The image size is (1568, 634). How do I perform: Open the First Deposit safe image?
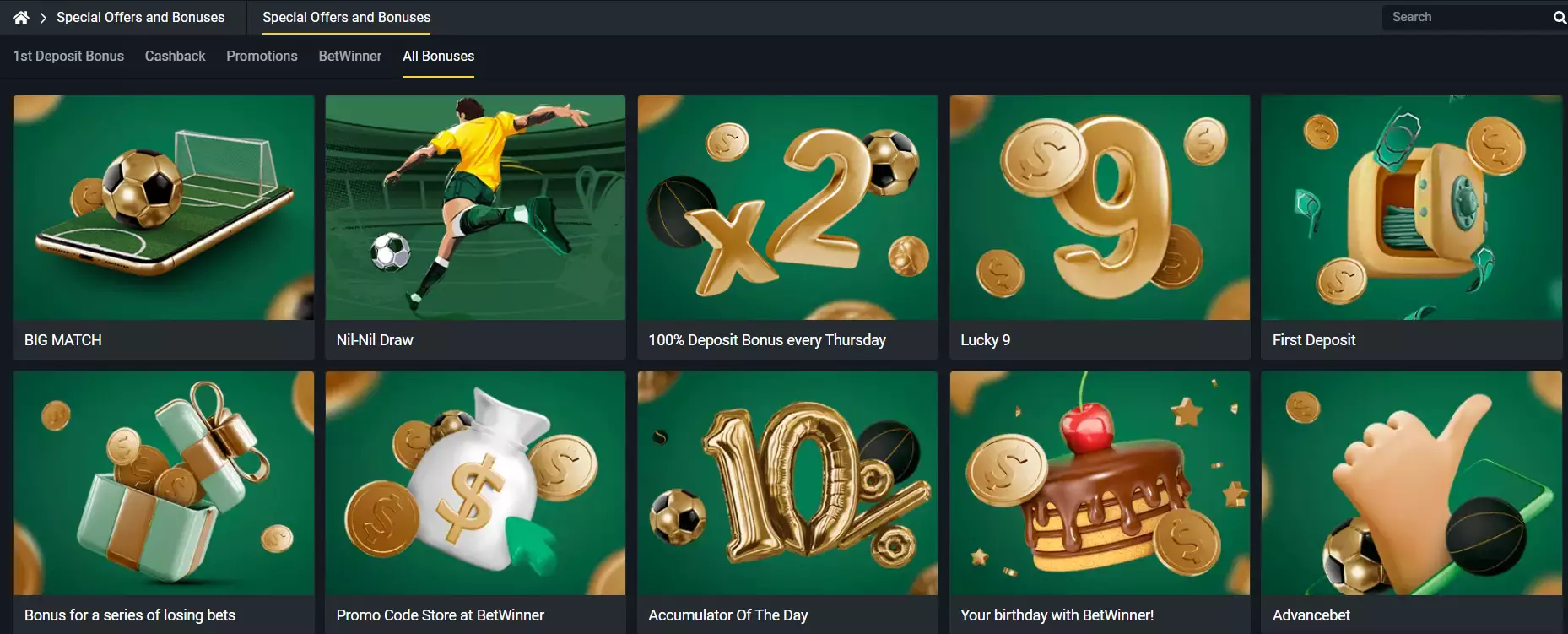1411,208
